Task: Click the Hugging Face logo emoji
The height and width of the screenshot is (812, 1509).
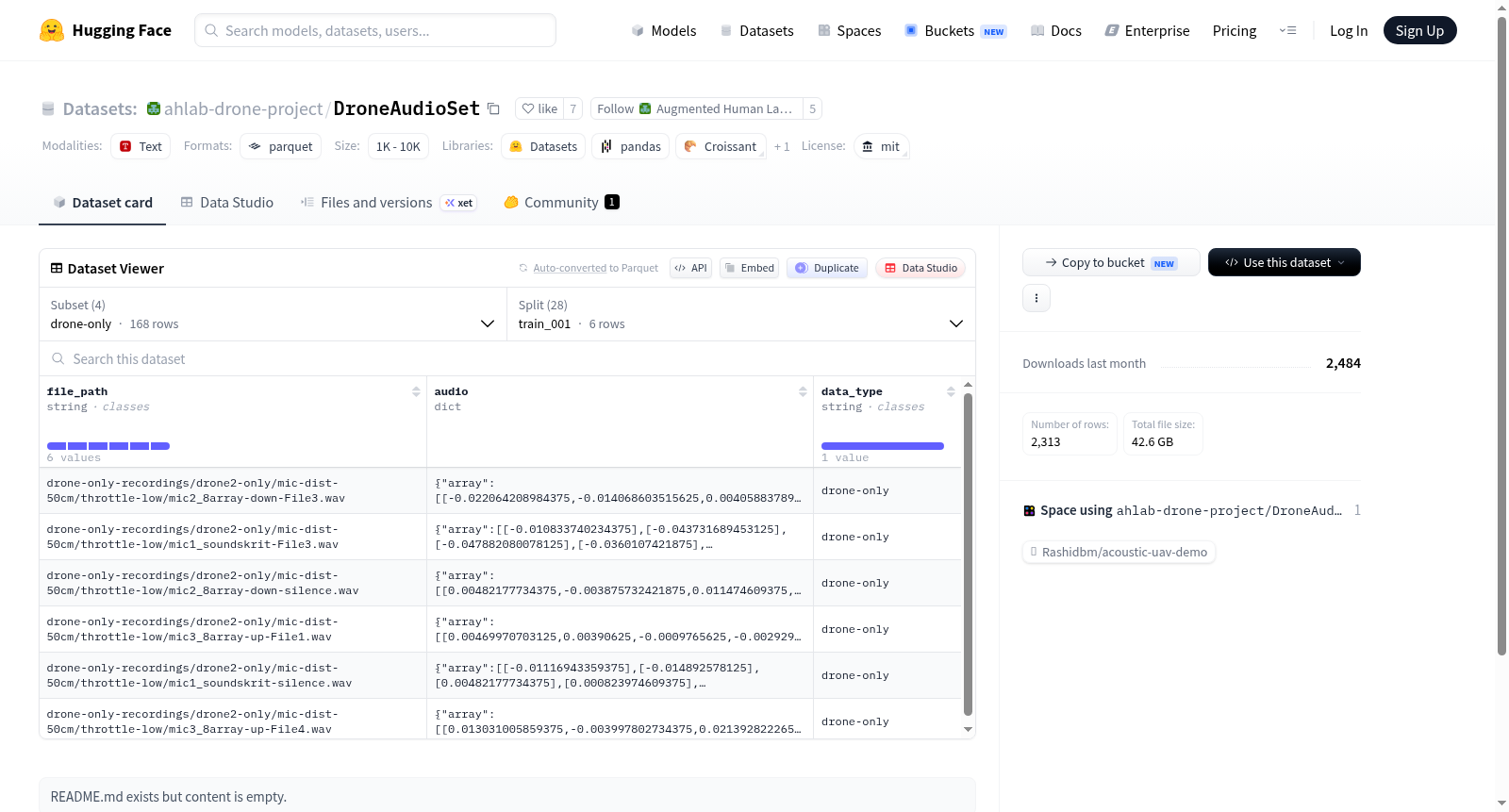Action: (52, 30)
